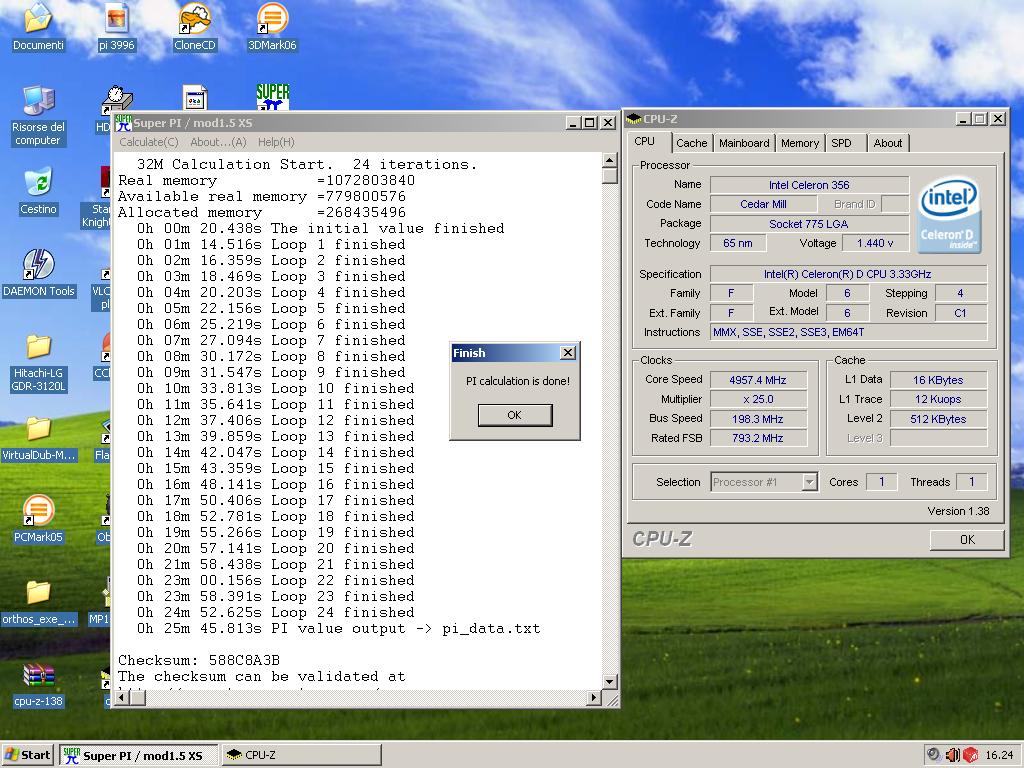Click Super PI vertical scrollbar down arrow
The width and height of the screenshot is (1024, 768).
click(609, 682)
